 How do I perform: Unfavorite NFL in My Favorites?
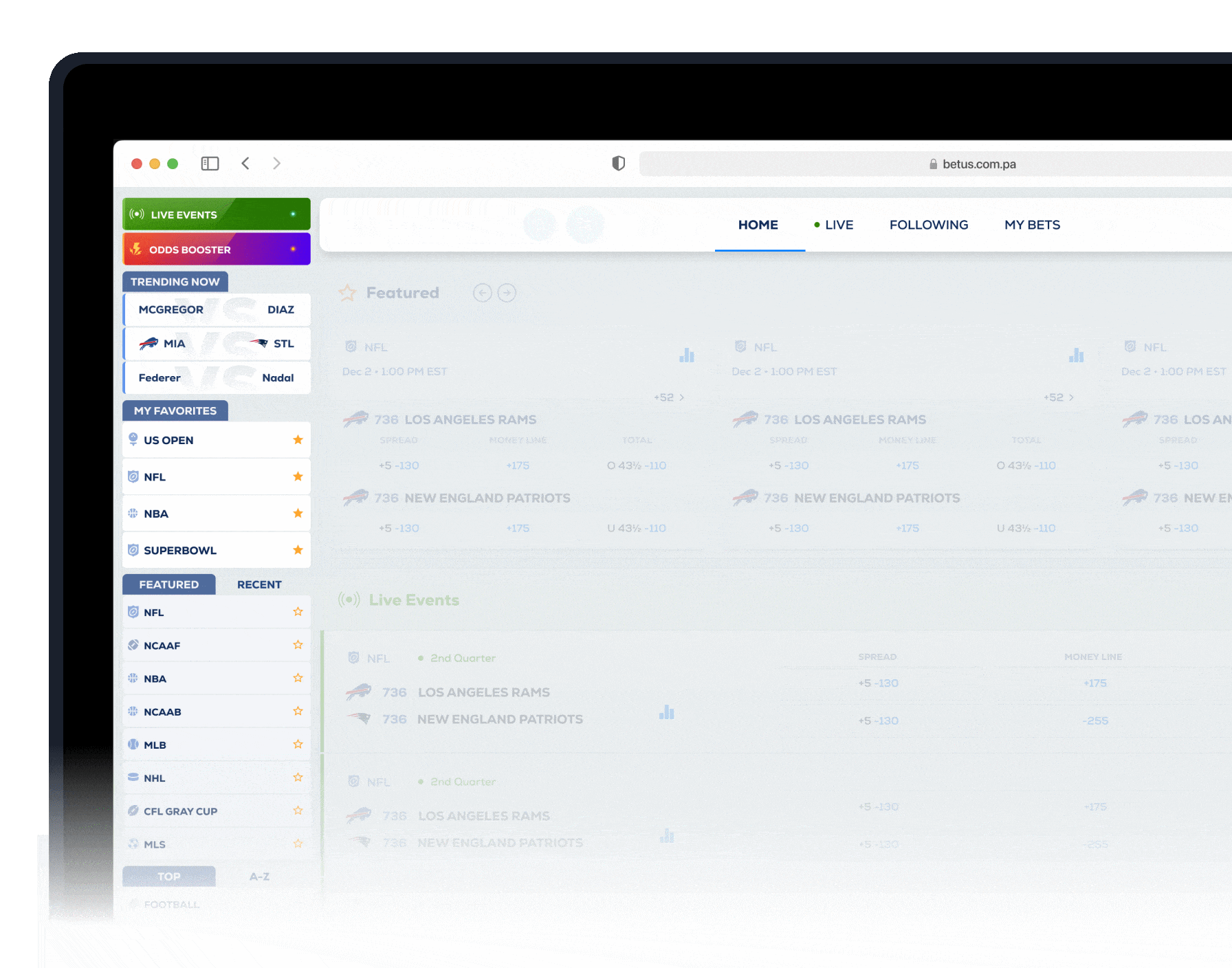click(x=298, y=476)
